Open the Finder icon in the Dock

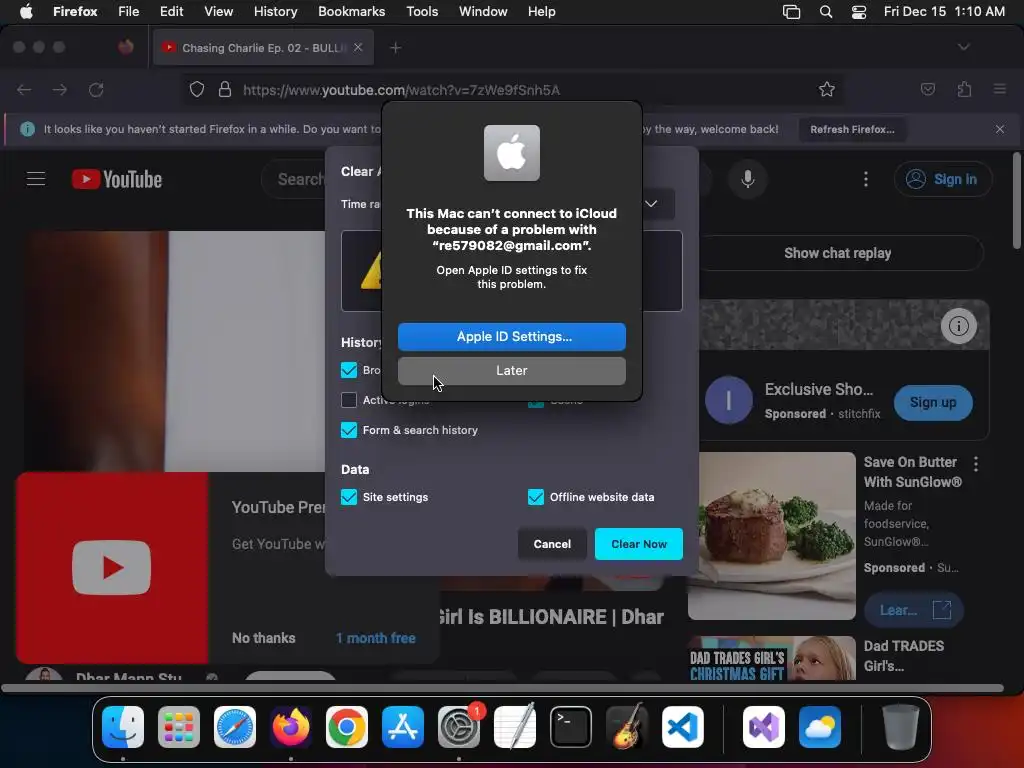click(123, 727)
